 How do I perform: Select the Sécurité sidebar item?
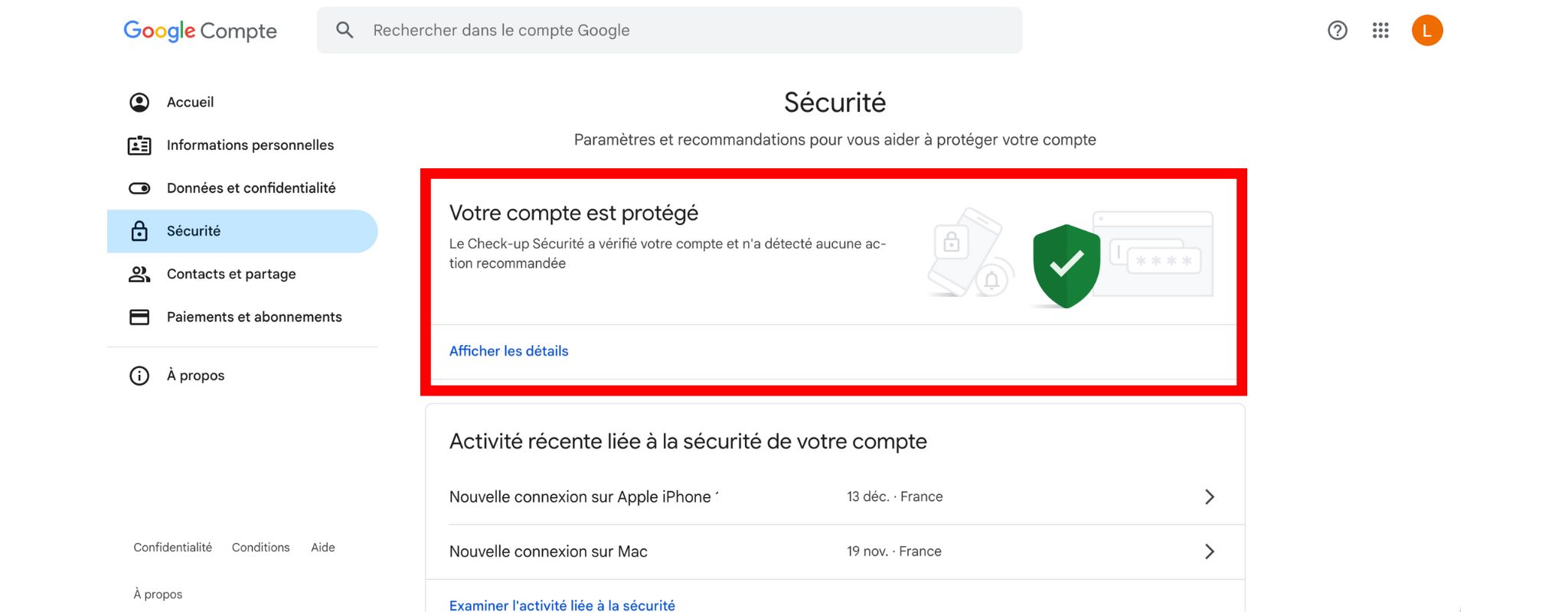[194, 231]
